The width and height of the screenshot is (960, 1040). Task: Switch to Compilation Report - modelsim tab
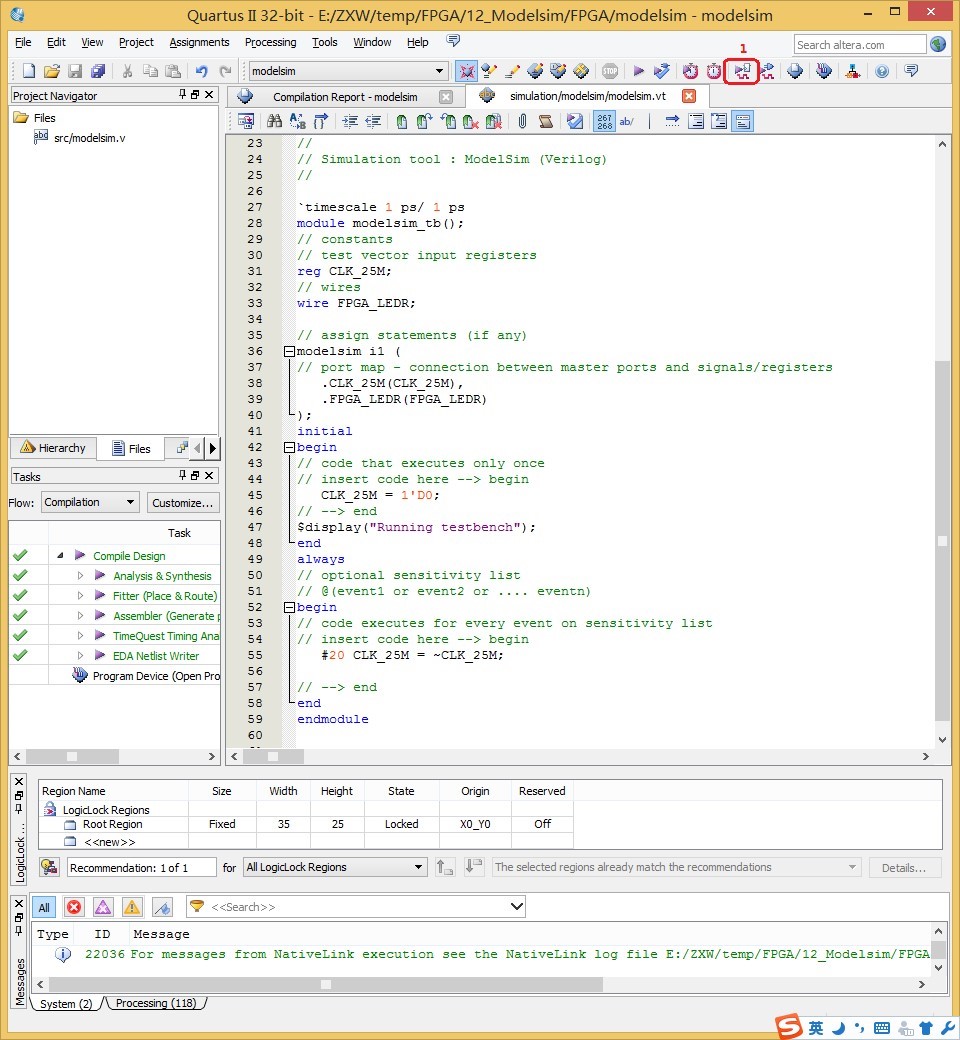click(345, 97)
